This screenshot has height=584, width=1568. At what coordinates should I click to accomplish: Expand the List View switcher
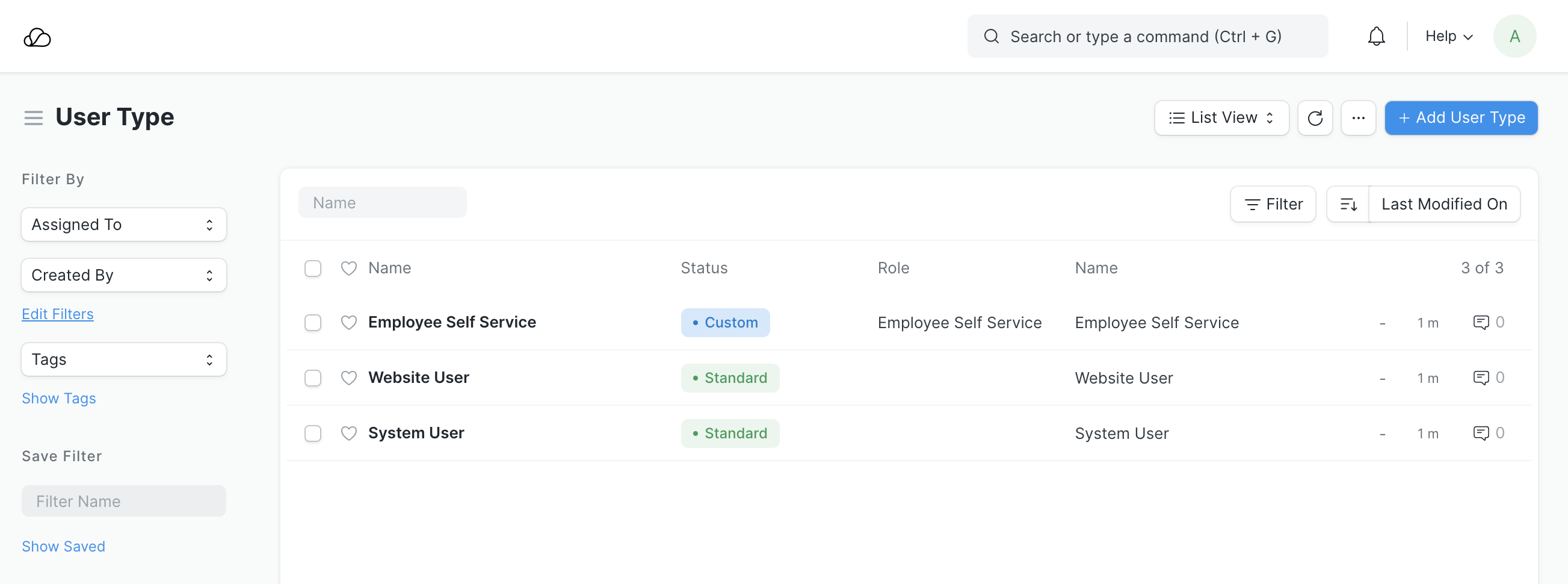coord(1220,118)
